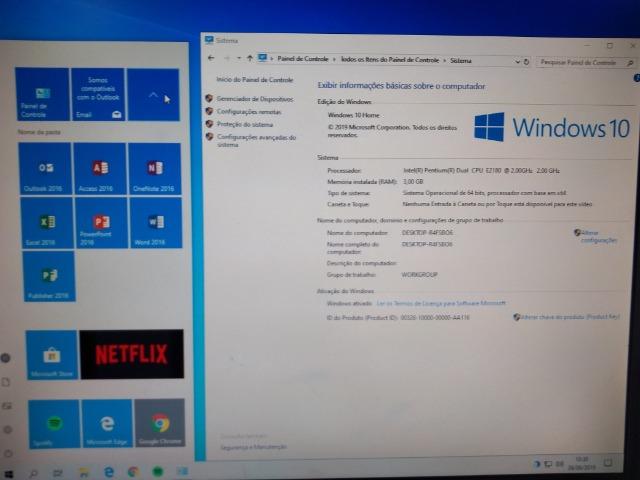Screen dimensions: 640x480
Task: Collapse the folder tile with up chevron
Action: 153,95
